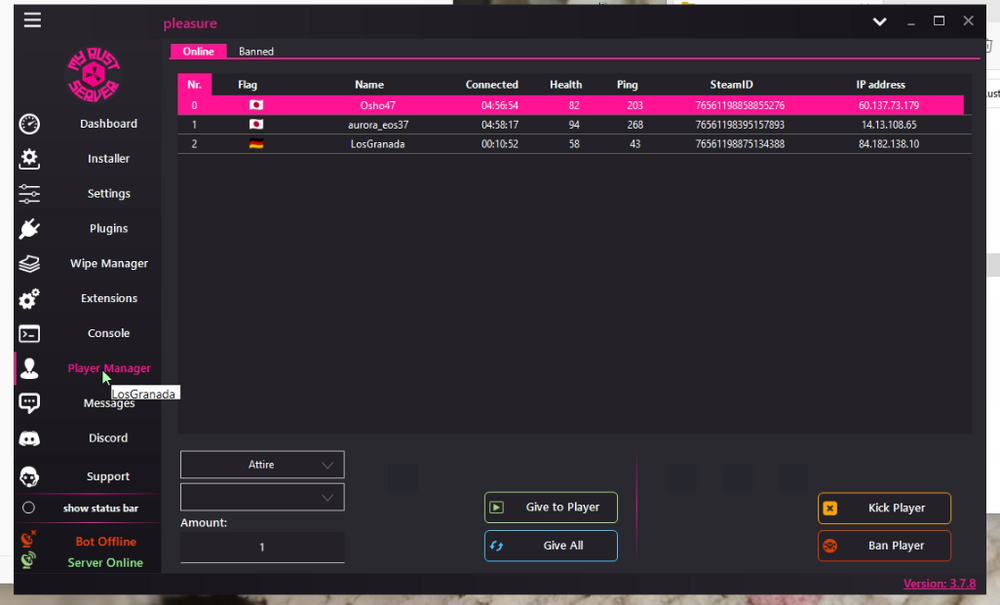Click the Amount input field
The height and width of the screenshot is (605, 1000).
coord(262,547)
